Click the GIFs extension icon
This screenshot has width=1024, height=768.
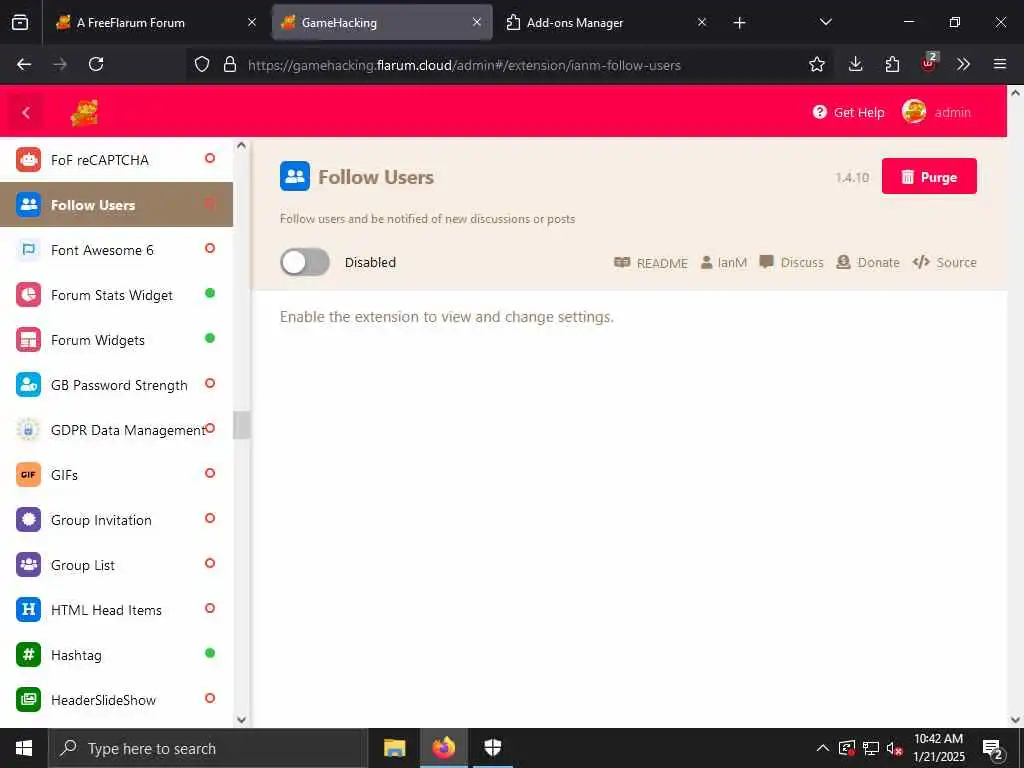(28, 475)
